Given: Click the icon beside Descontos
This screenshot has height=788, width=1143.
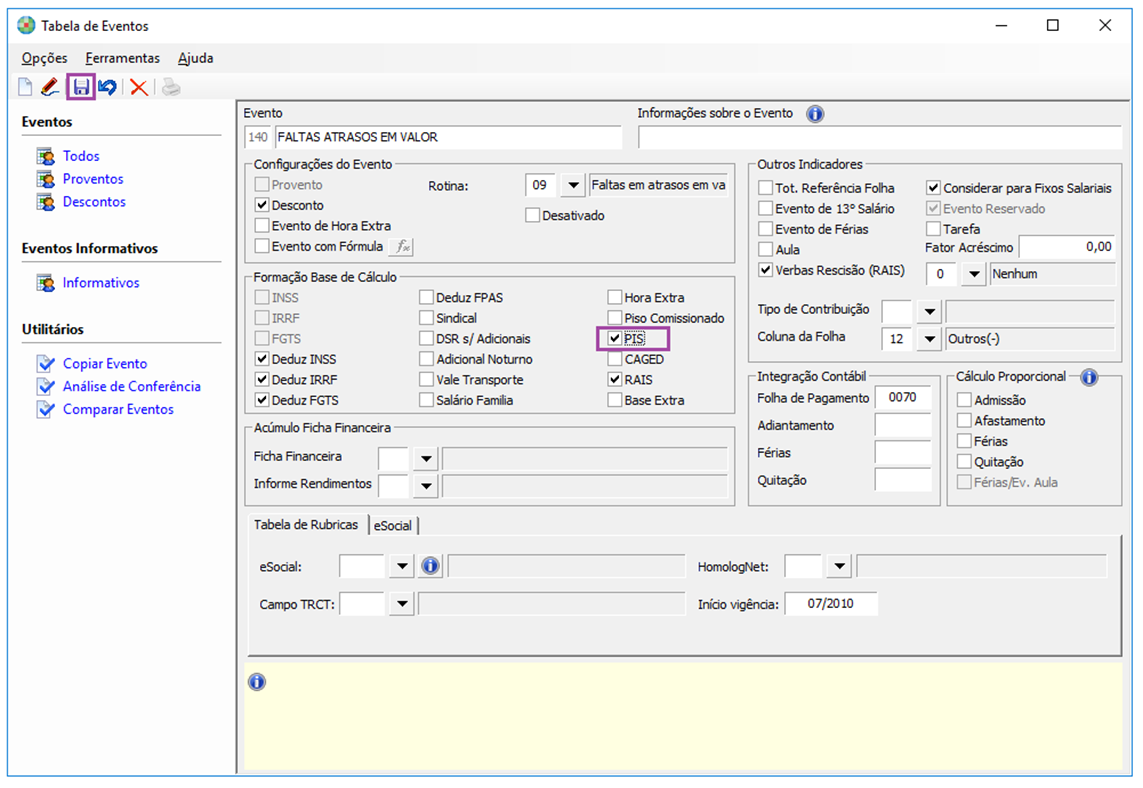Looking at the screenshot, I should tap(46, 202).
